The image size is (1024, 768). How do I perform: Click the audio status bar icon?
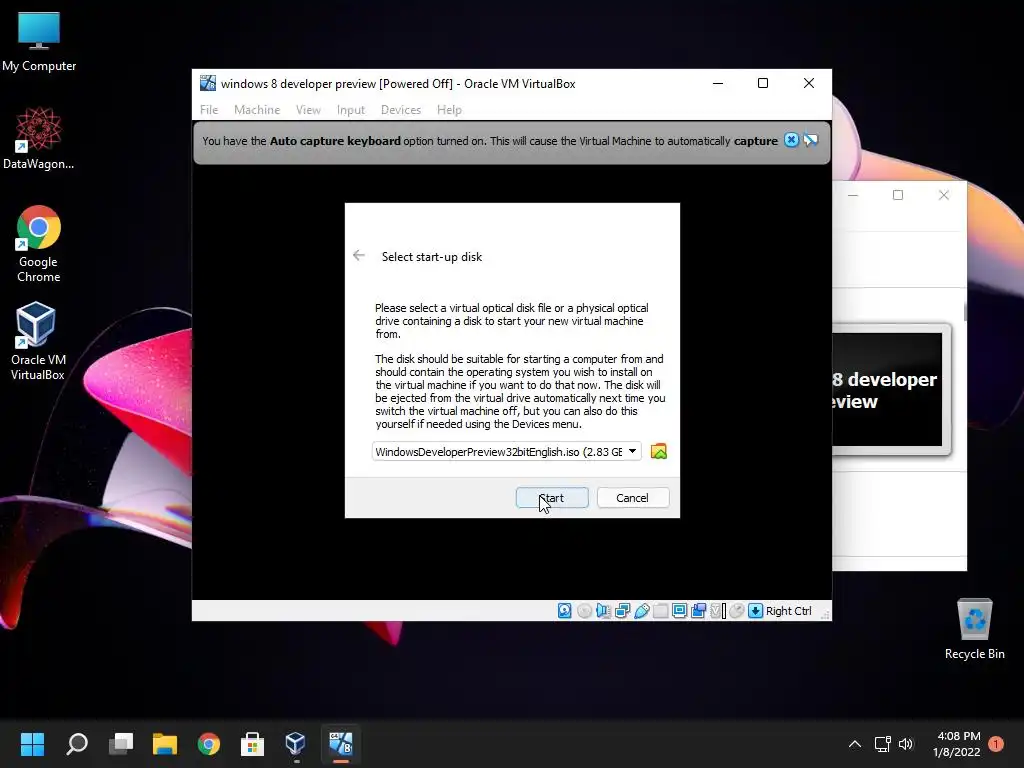[x=603, y=611]
